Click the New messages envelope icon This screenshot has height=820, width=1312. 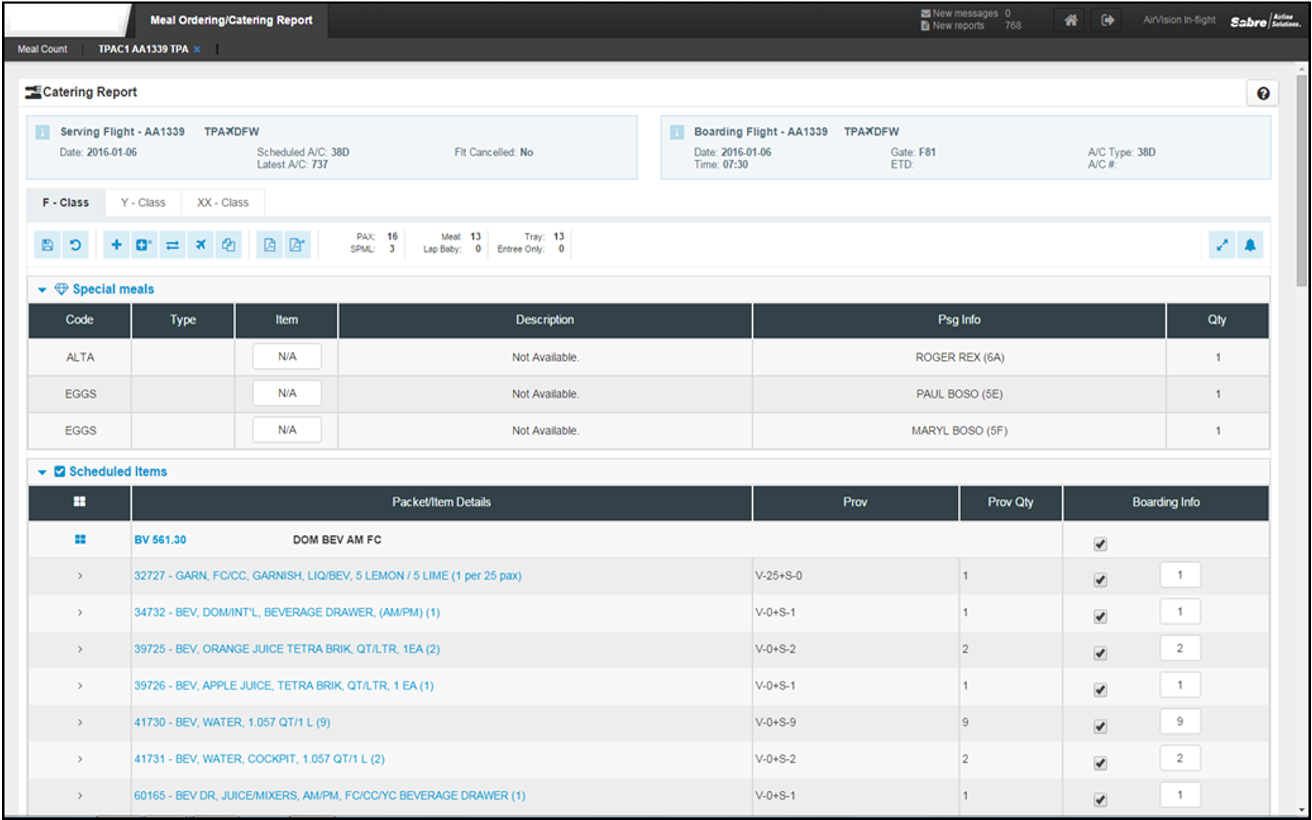click(x=925, y=14)
